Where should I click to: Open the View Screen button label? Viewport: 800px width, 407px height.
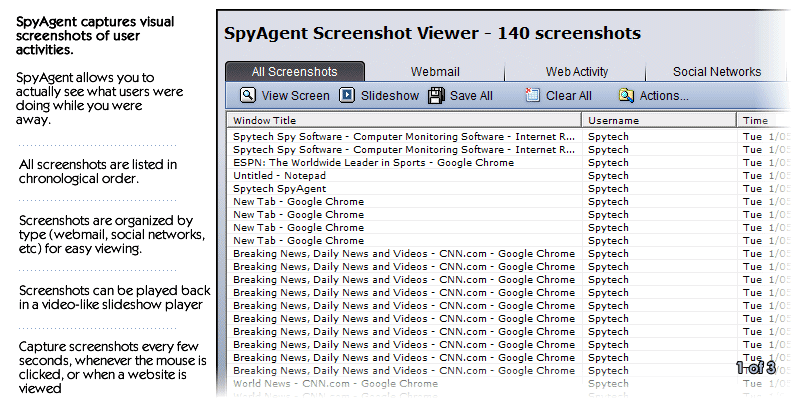click(295, 95)
